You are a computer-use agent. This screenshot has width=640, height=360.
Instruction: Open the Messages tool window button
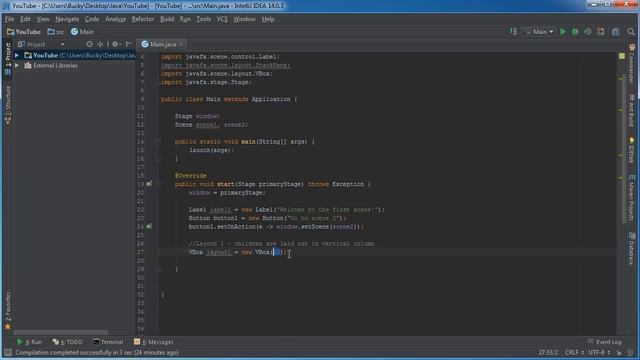[154, 342]
